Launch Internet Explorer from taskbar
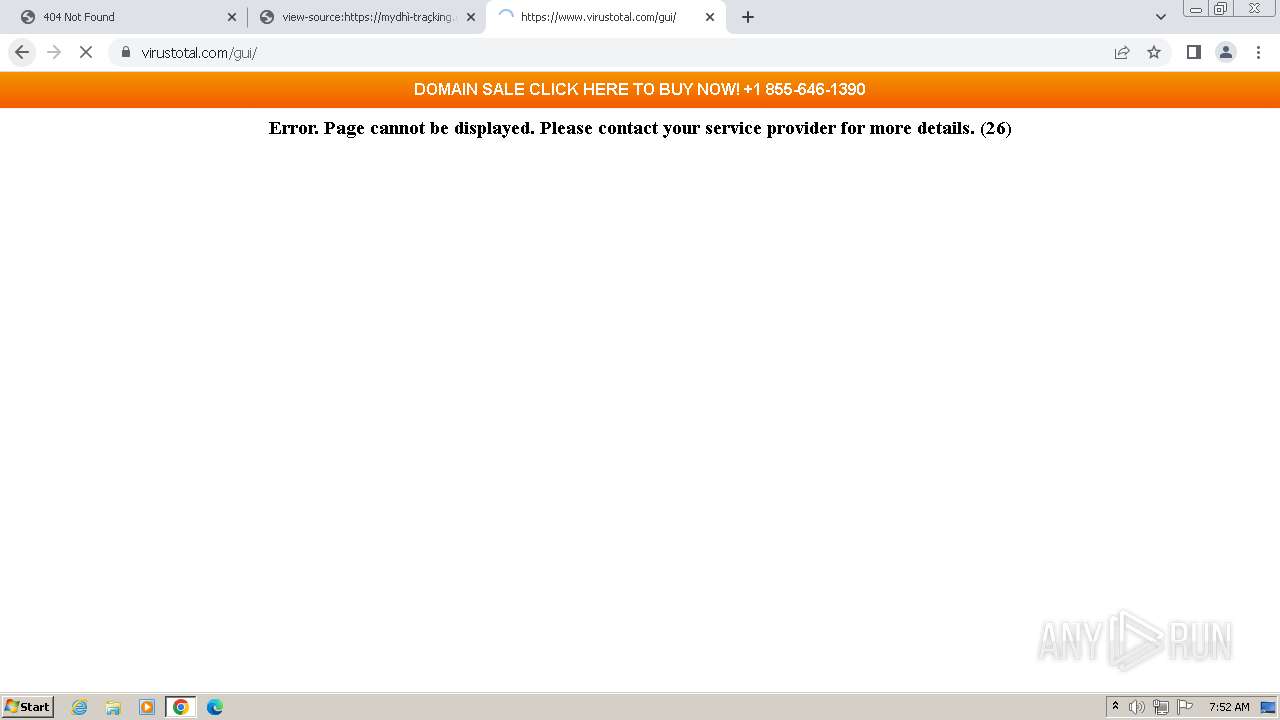Viewport: 1280px width, 720px height. coord(79,707)
